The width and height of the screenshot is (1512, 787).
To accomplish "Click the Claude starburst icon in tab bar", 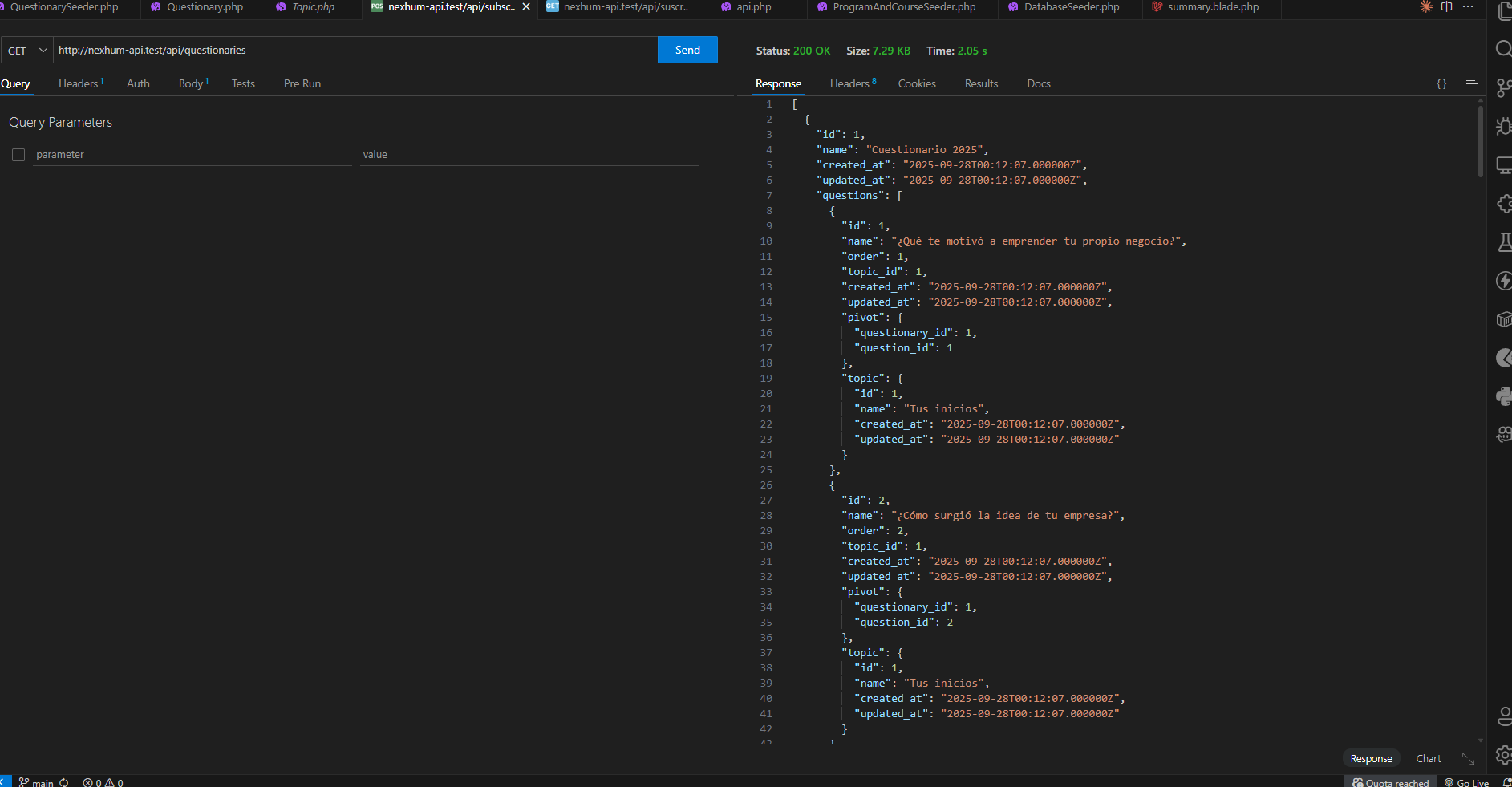I will coord(1425,7).
